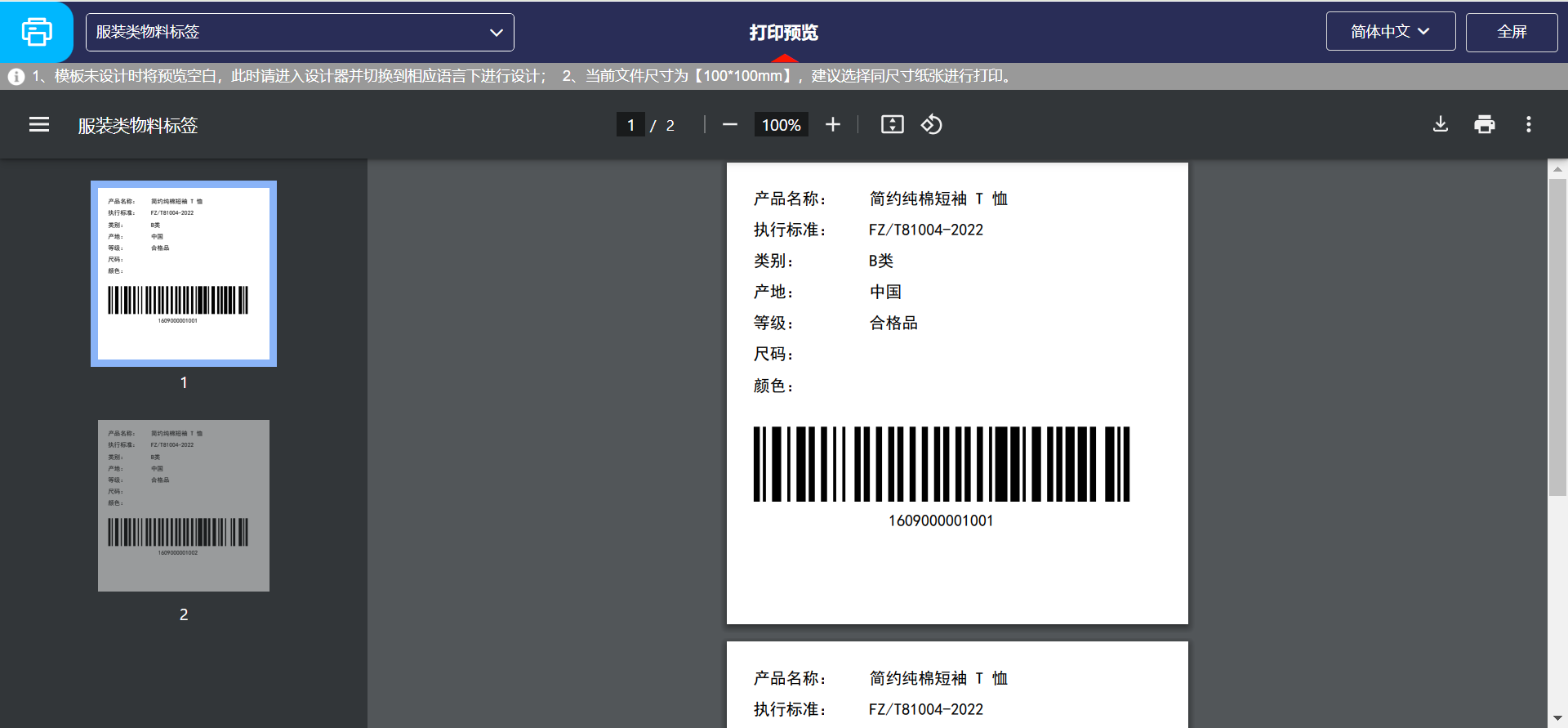Rotate the document counterclockwise

932,124
